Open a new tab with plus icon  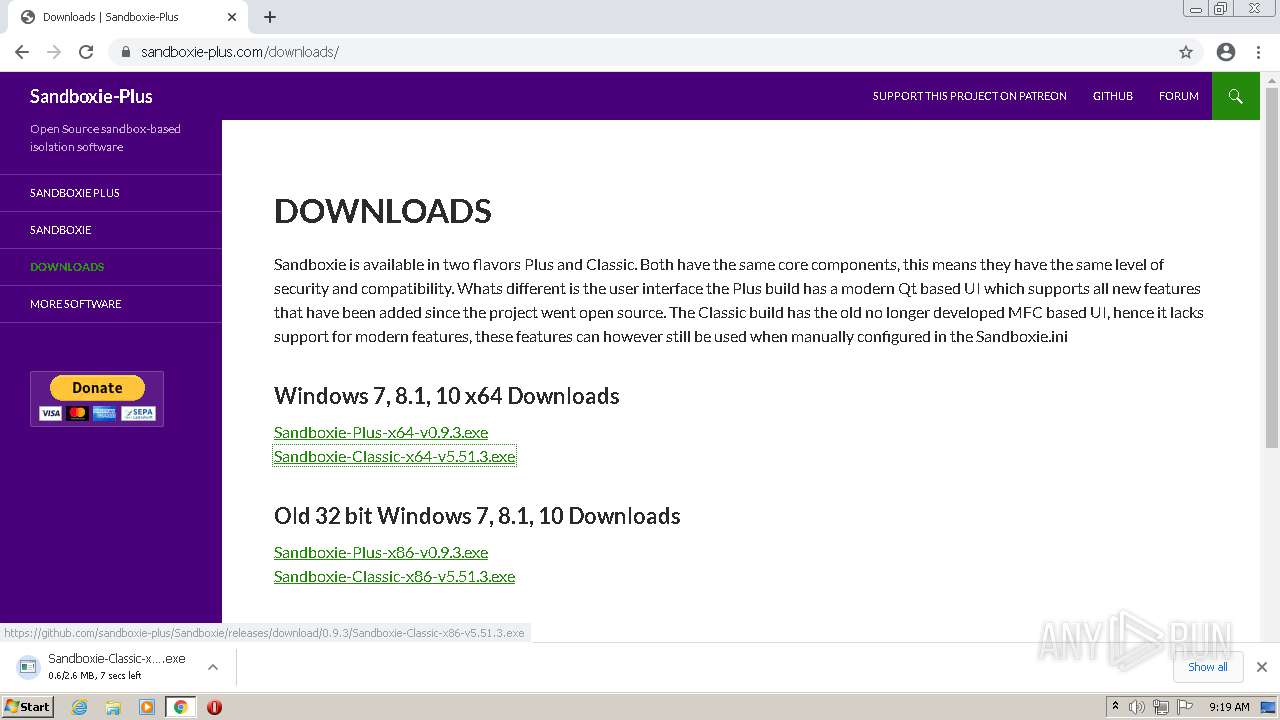pyautogui.click(x=270, y=17)
